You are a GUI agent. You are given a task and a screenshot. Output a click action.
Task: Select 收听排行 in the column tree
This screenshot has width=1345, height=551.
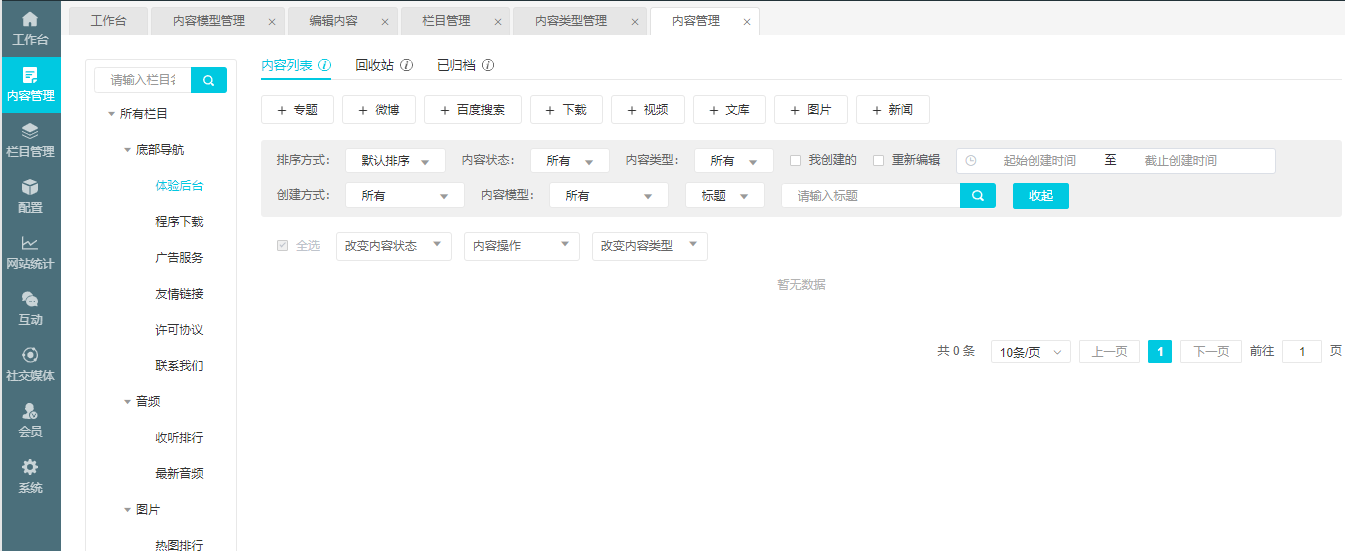coord(179,438)
